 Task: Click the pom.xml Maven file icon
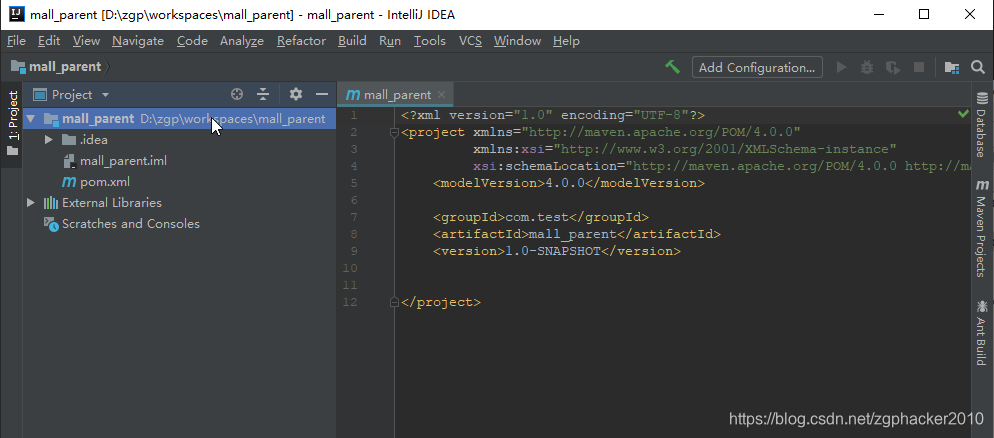click(68, 182)
